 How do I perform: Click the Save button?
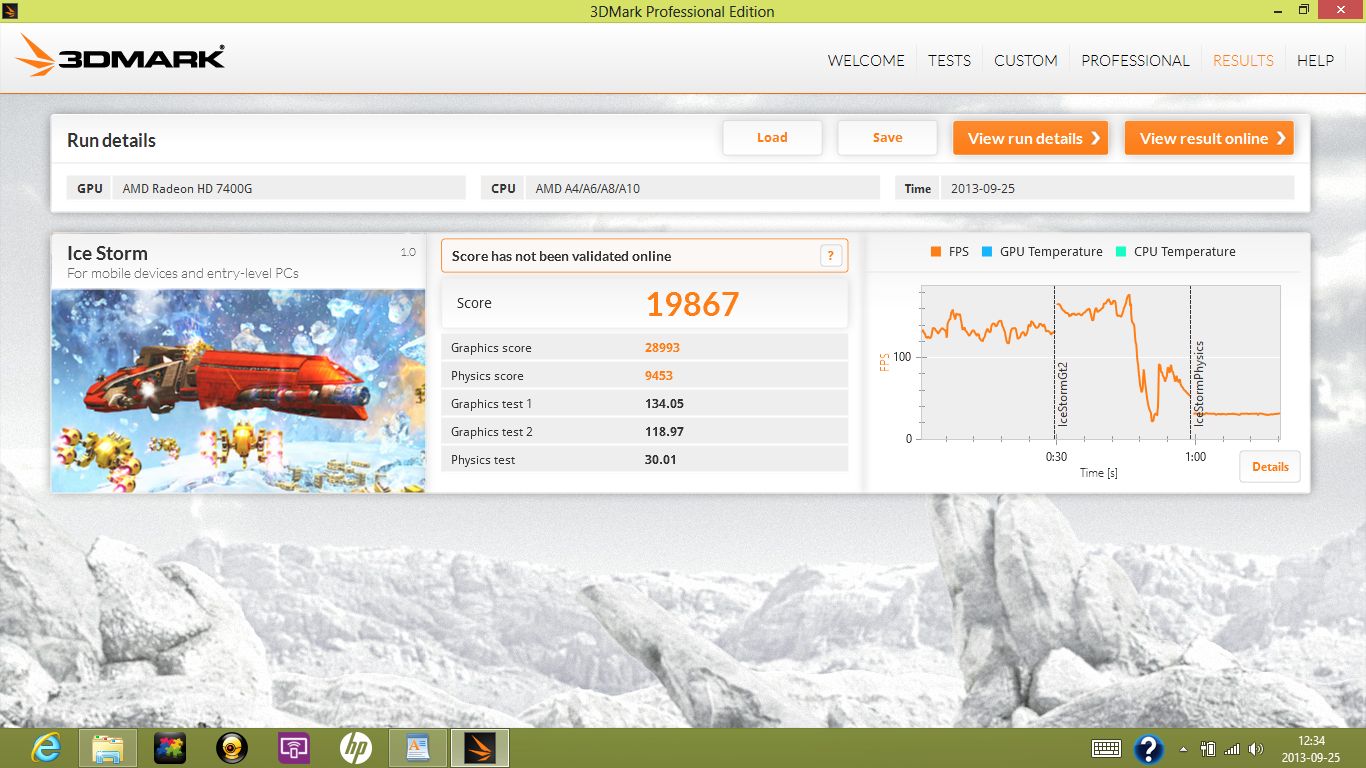click(887, 138)
